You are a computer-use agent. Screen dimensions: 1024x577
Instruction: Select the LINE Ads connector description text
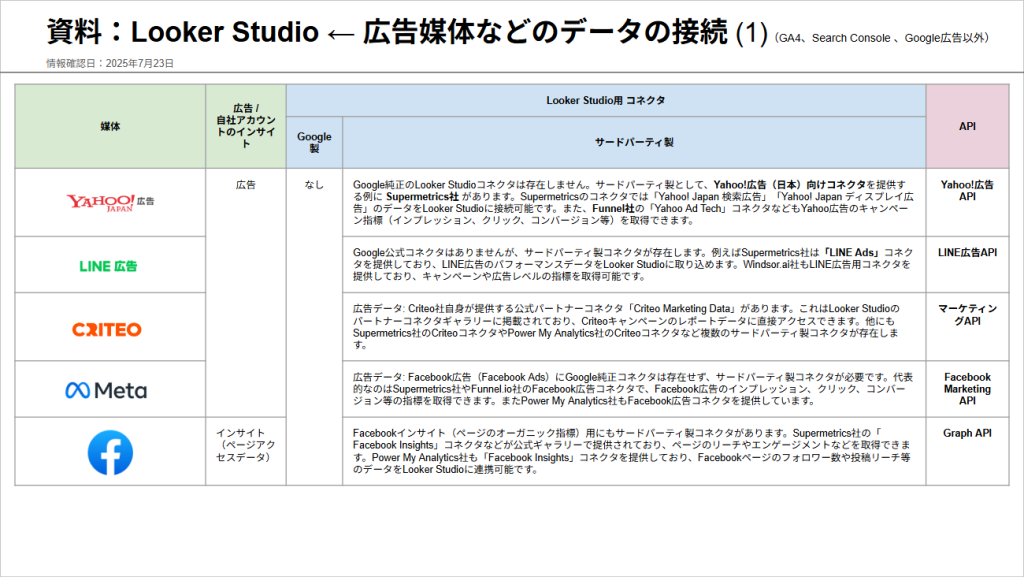633,264
